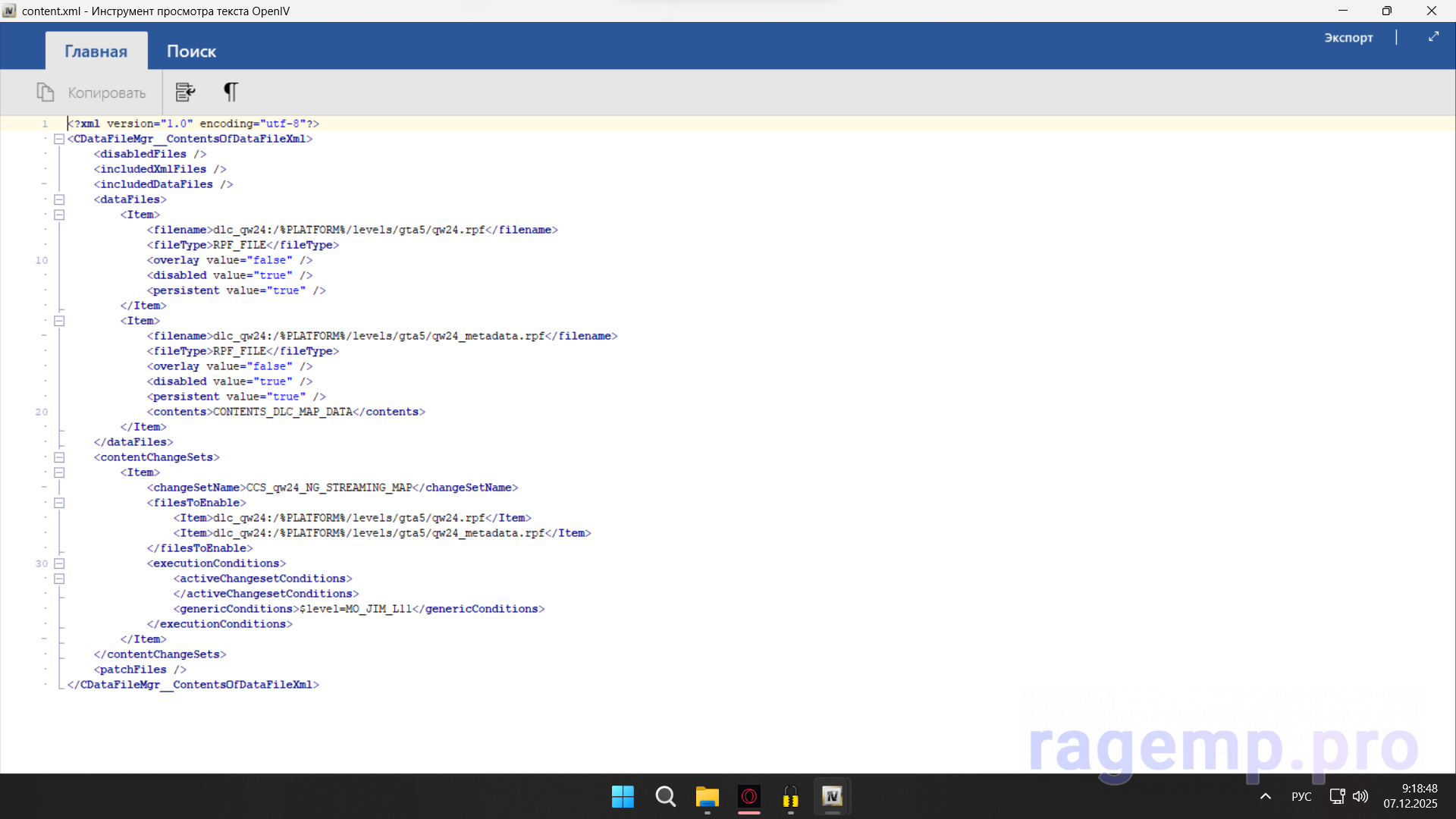Collapse the contentChangeSets node
Viewport: 1456px width, 819px height.
click(59, 457)
